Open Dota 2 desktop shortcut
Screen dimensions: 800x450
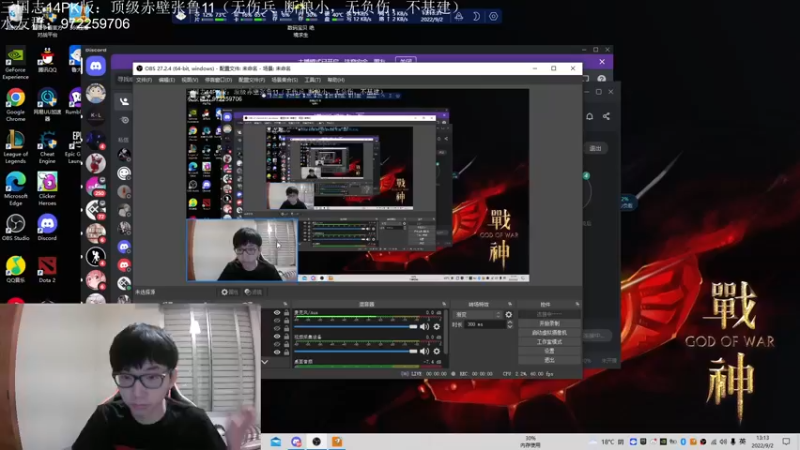(x=47, y=270)
